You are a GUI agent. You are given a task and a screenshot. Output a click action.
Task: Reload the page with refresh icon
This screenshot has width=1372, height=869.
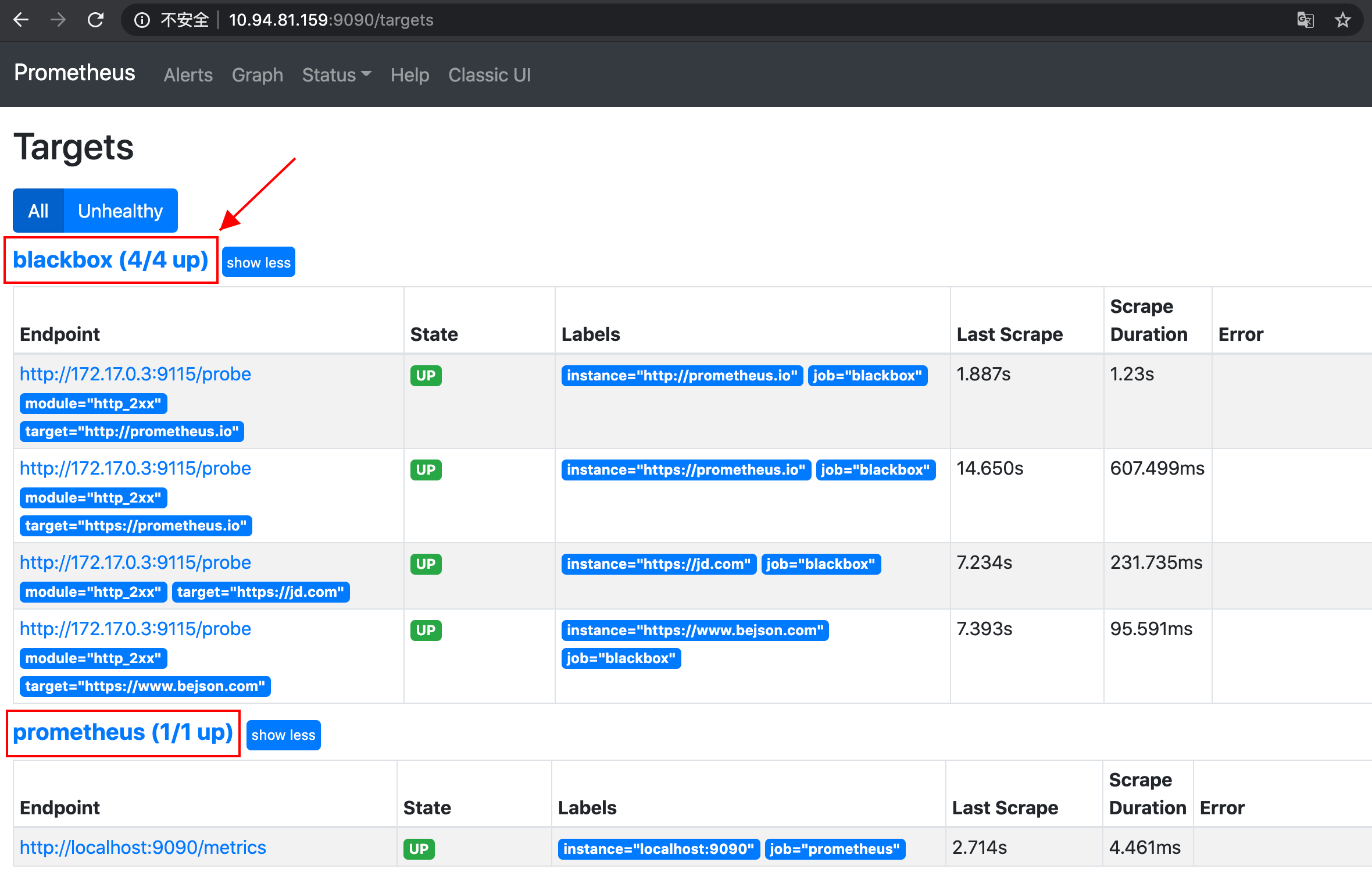click(96, 20)
